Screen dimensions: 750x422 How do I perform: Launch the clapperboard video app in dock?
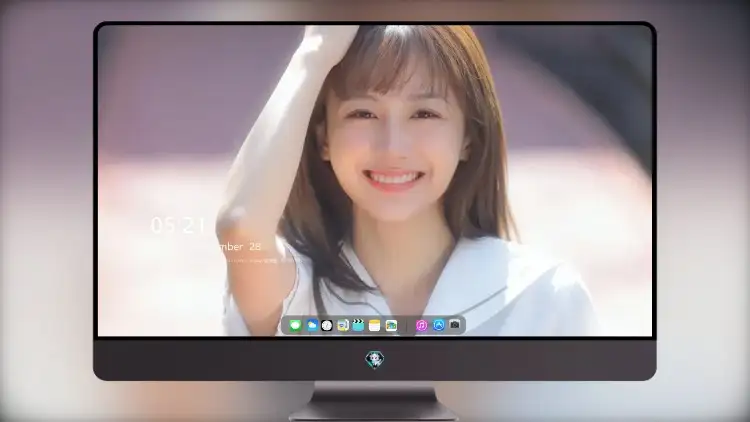(x=358, y=325)
